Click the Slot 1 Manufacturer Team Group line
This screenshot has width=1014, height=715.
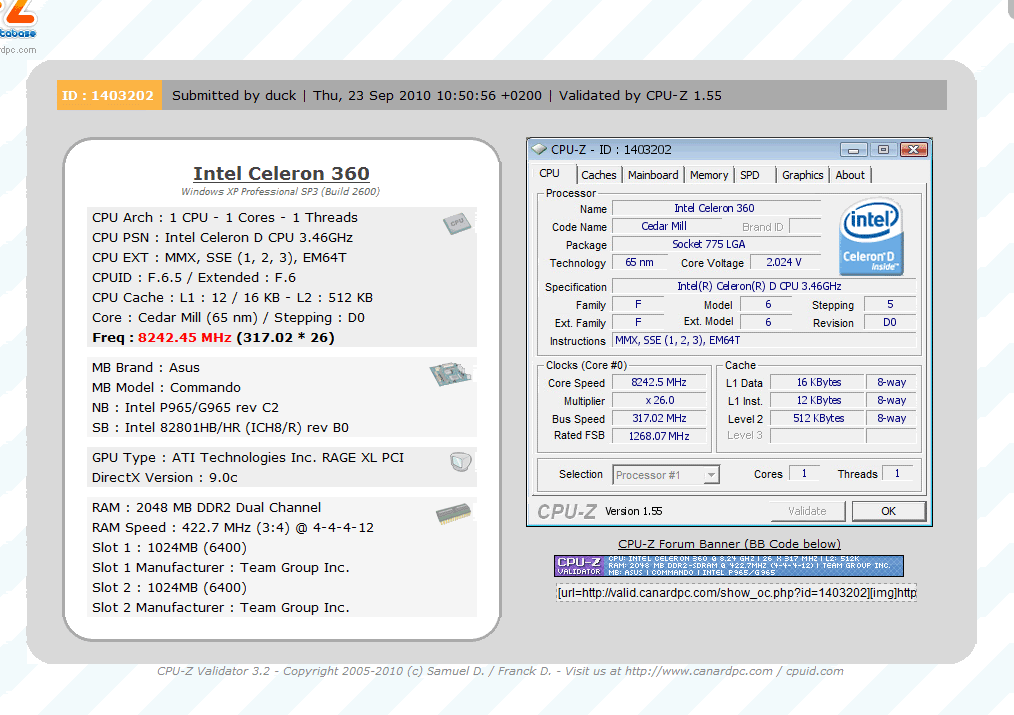221,568
